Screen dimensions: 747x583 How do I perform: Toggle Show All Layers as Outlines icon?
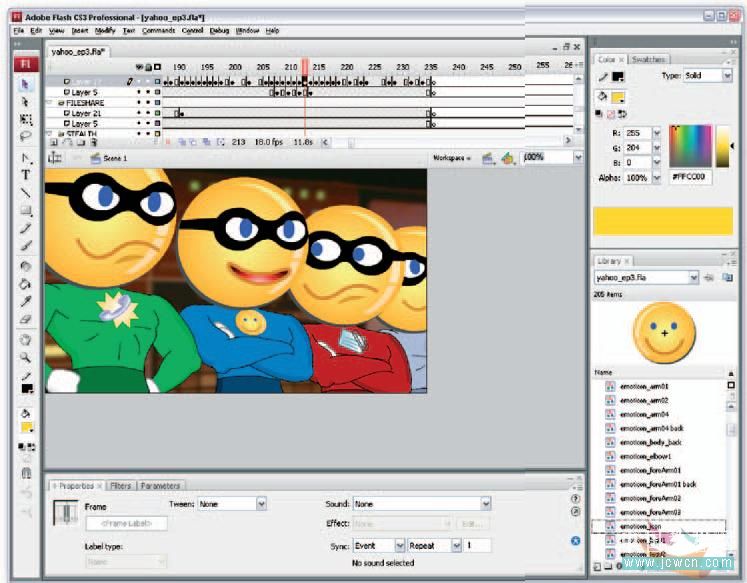157,67
